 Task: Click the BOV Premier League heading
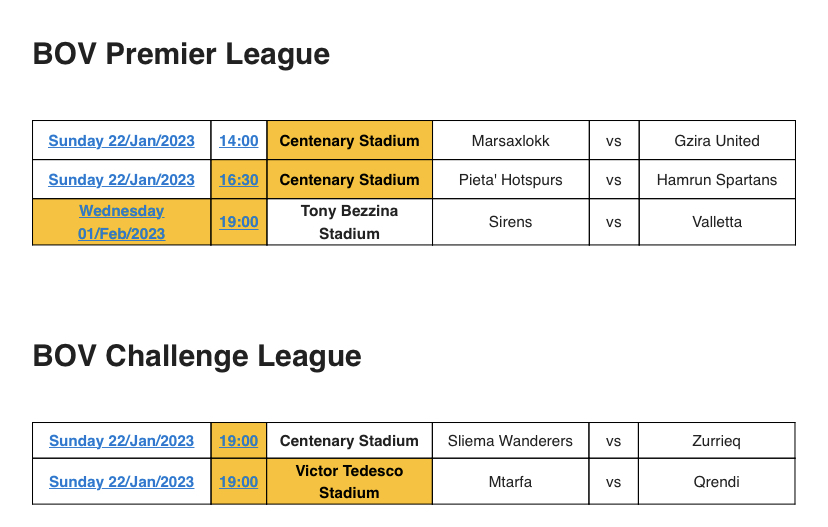[x=181, y=54]
